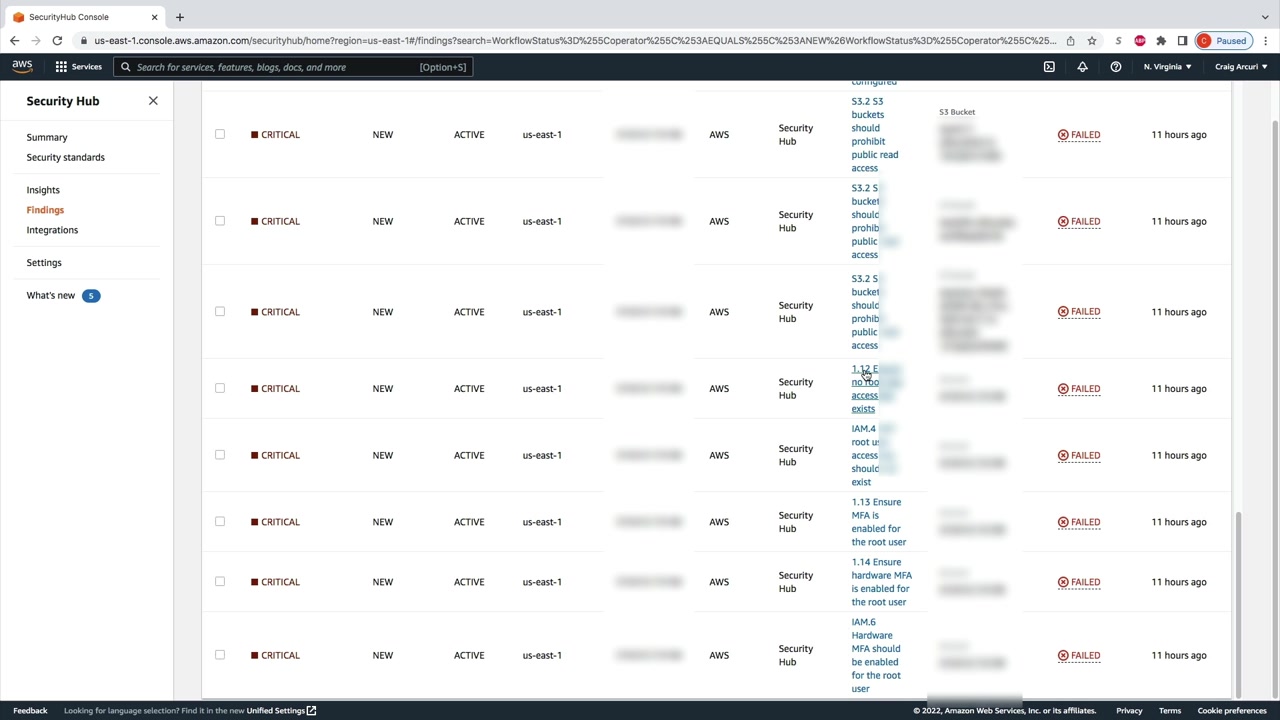Open Integrations in the sidebar

(x=52, y=230)
